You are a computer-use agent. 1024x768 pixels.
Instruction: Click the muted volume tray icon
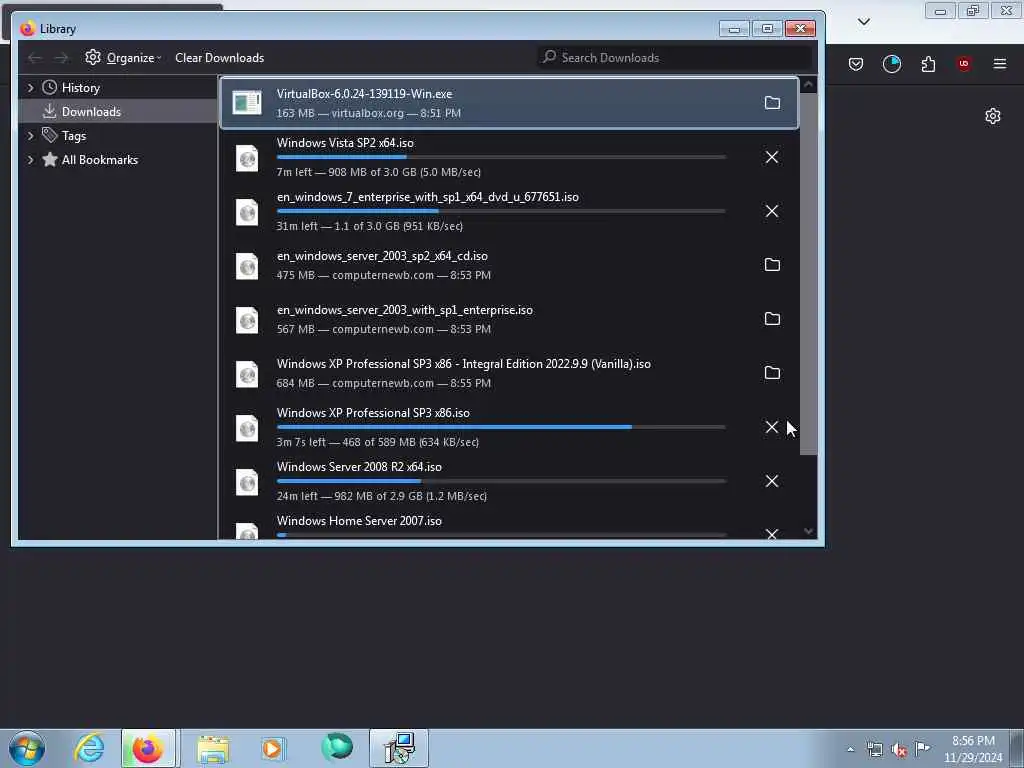click(x=899, y=750)
